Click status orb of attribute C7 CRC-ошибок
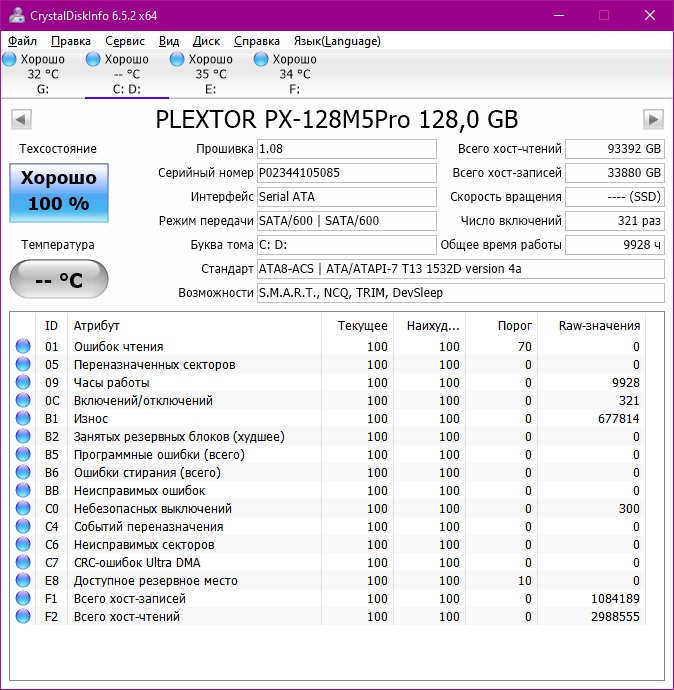Viewport: 674px width, 690px height. point(23,562)
